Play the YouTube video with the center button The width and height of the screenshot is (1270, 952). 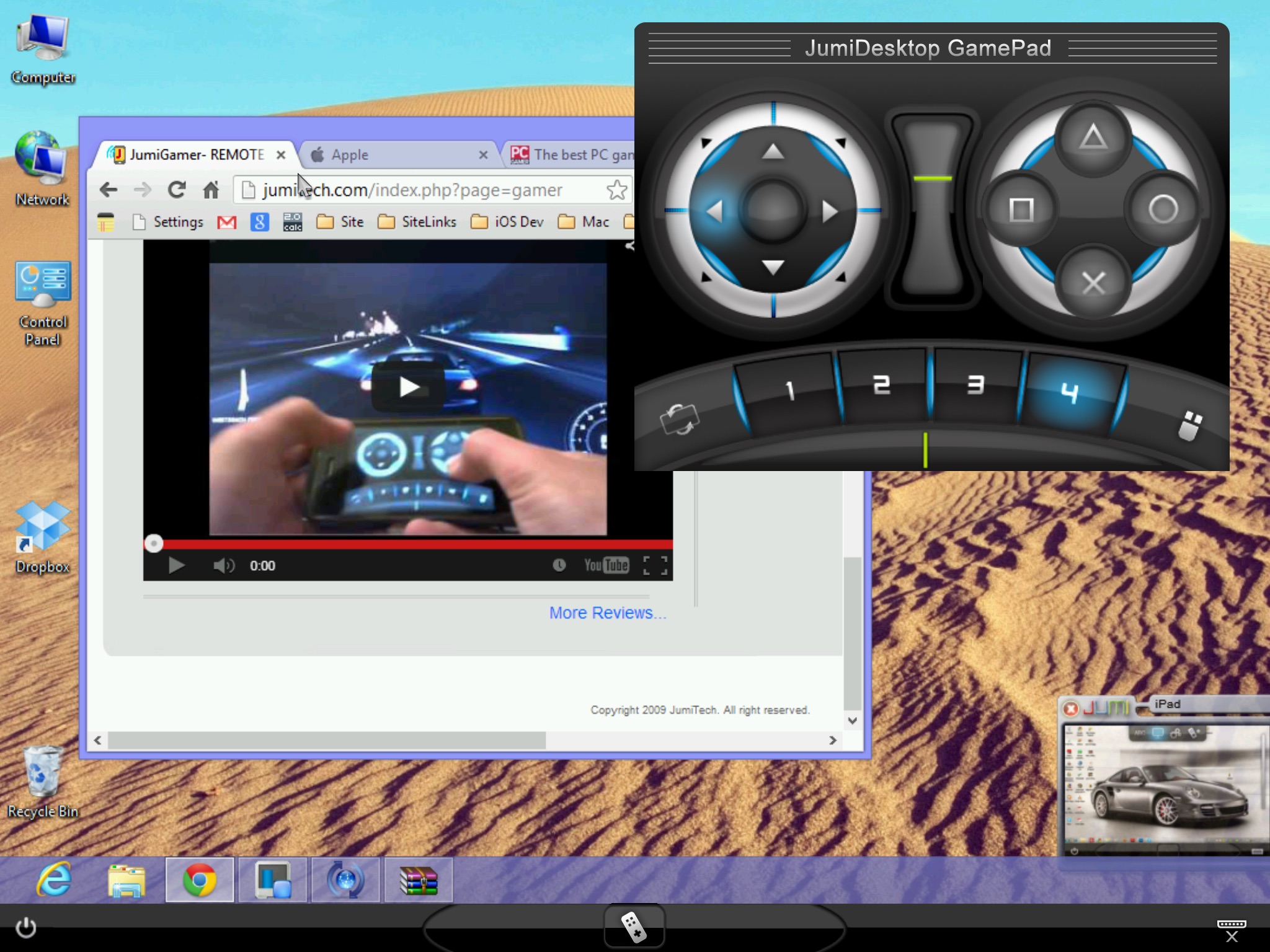tap(408, 387)
